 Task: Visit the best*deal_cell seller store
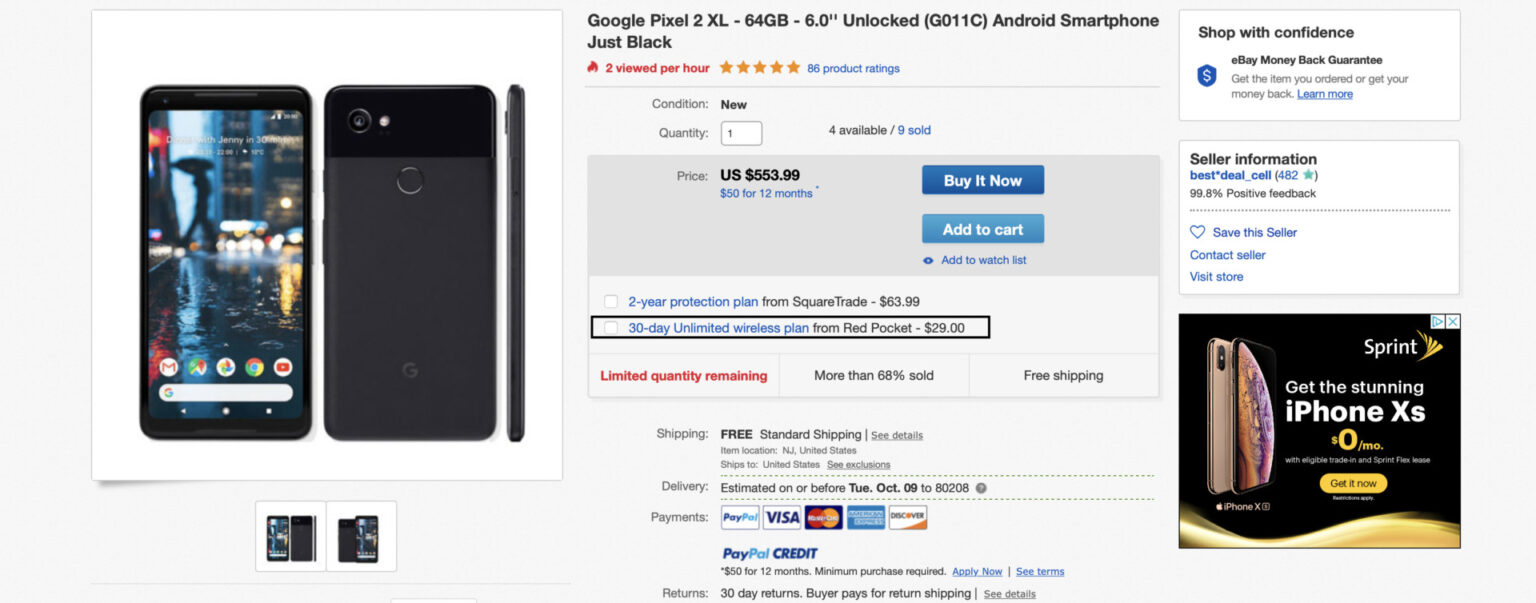(1216, 276)
